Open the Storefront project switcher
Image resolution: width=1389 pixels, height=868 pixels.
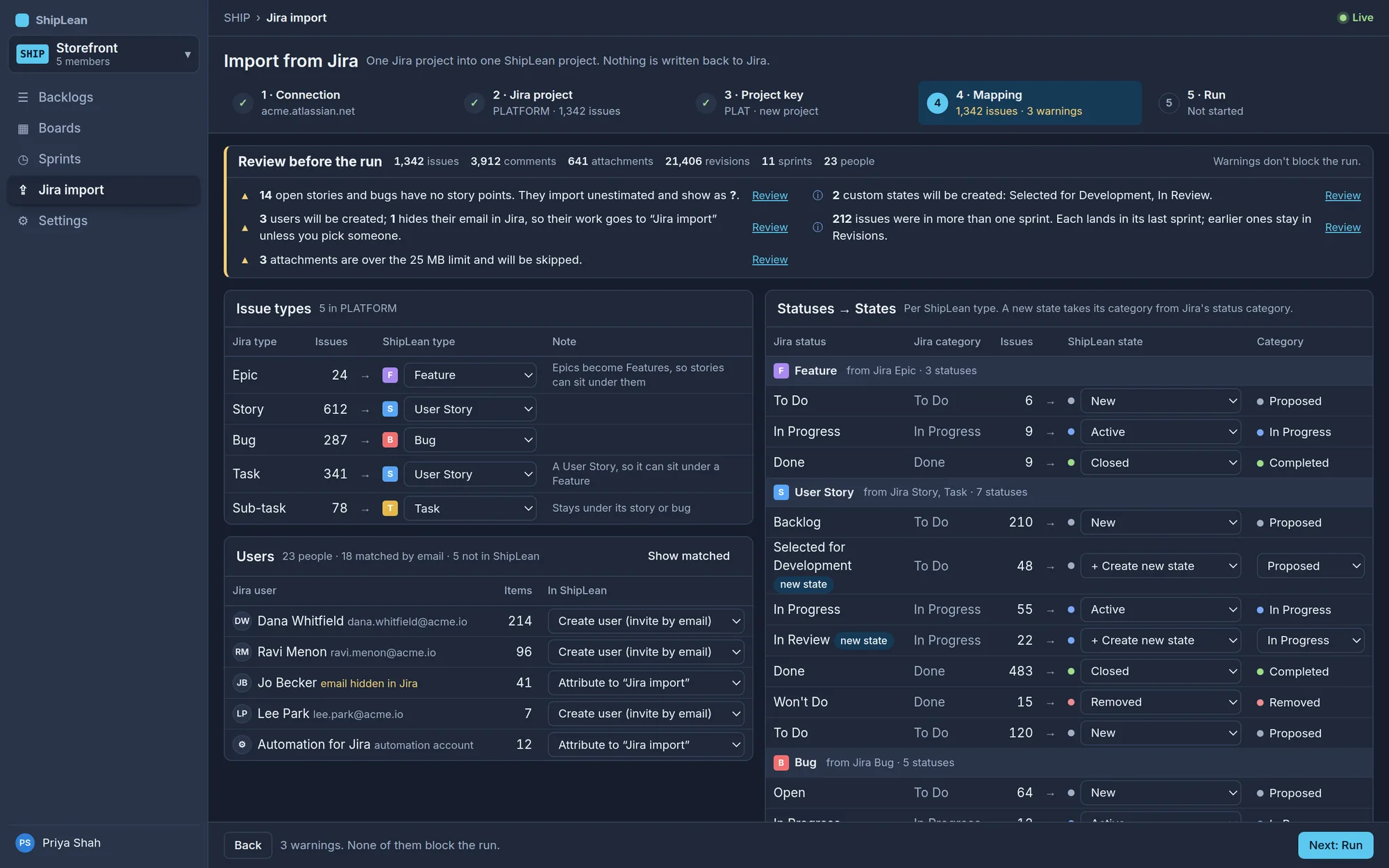103,54
